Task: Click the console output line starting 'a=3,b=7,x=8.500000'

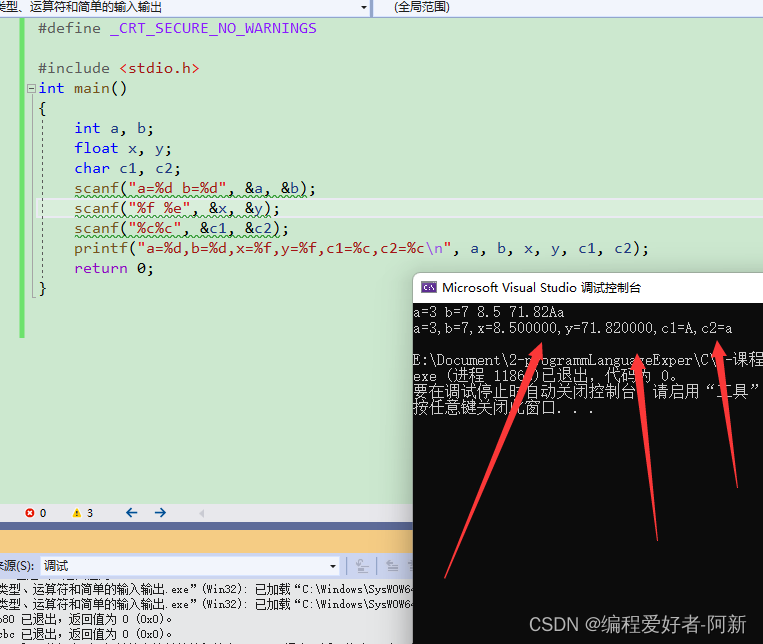Action: coord(573,328)
